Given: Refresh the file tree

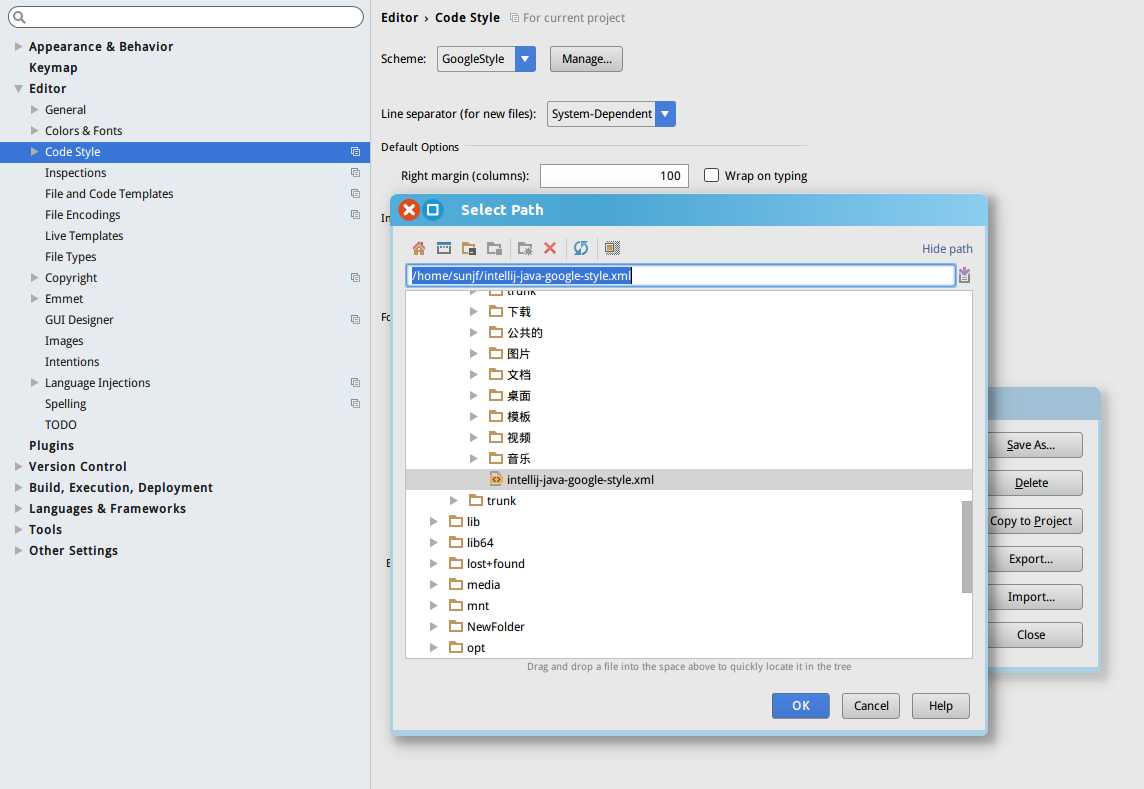Looking at the screenshot, I should (581, 248).
